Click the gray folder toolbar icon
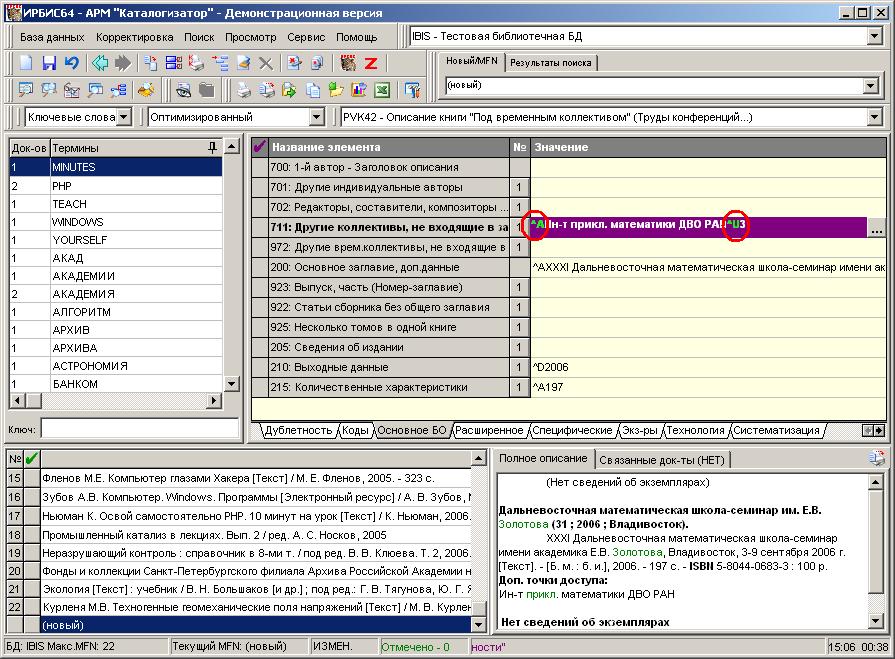Screen dimensions: 895x659 [x=207, y=90]
